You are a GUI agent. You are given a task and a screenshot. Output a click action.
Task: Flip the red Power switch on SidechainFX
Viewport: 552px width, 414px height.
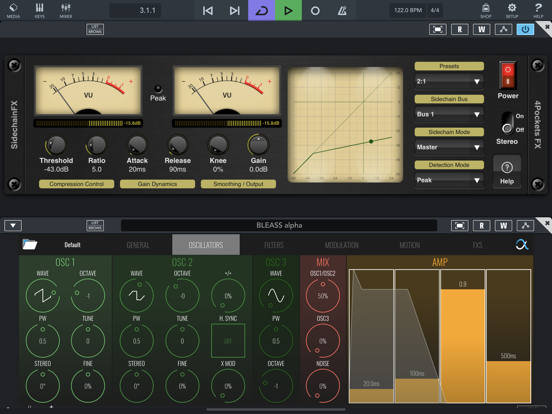pyautogui.click(x=508, y=75)
